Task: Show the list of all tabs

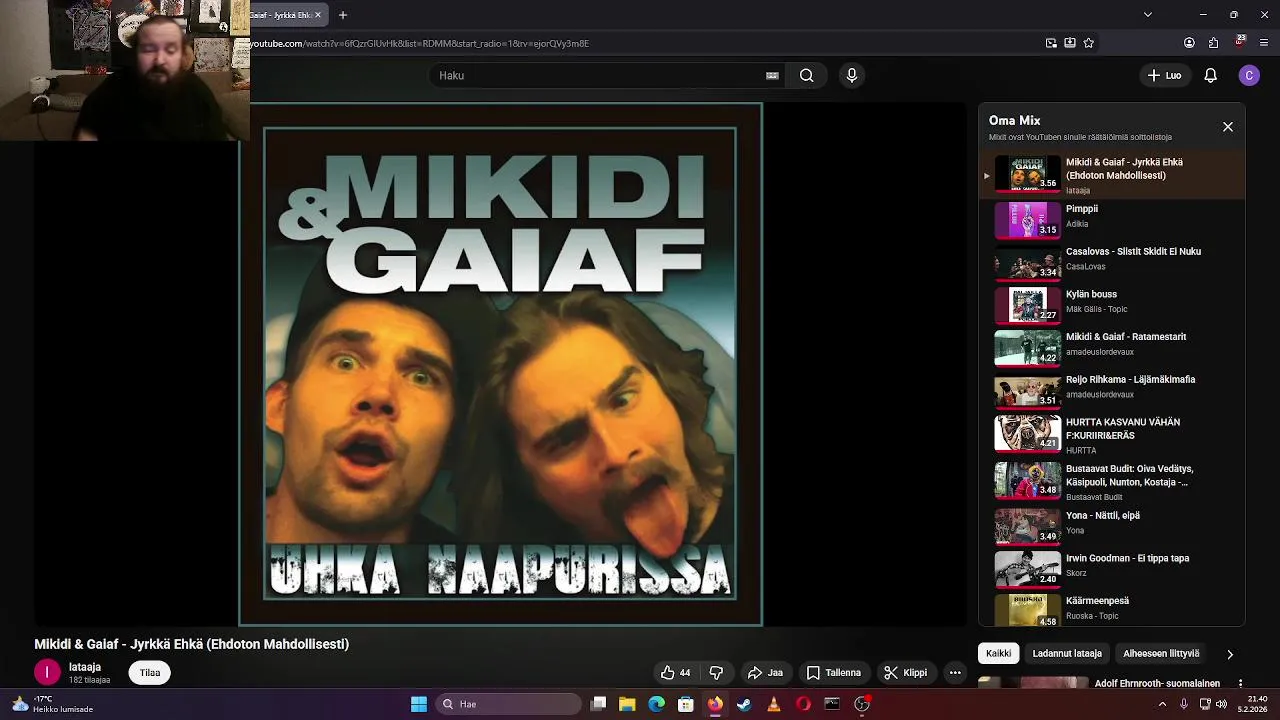Action: 1148,15
